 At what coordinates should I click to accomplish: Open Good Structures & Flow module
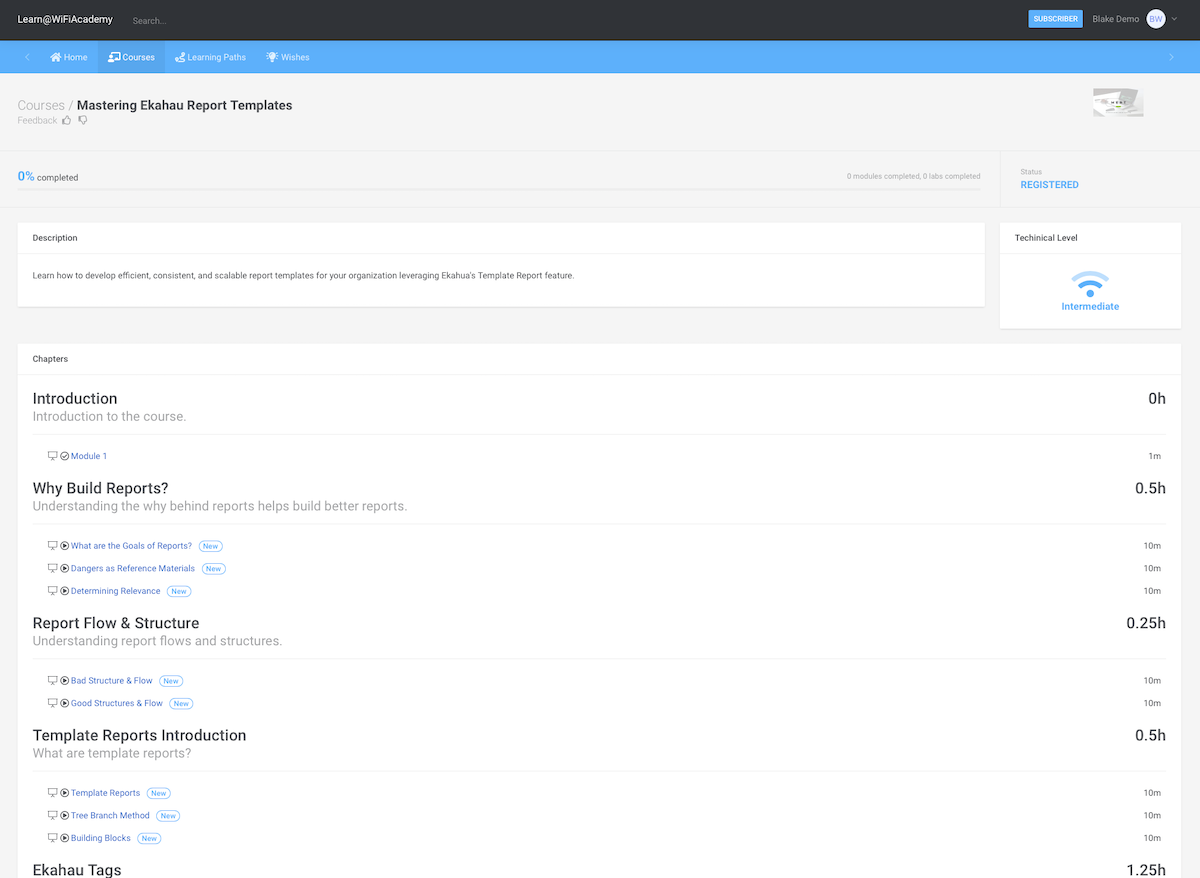click(x=117, y=703)
